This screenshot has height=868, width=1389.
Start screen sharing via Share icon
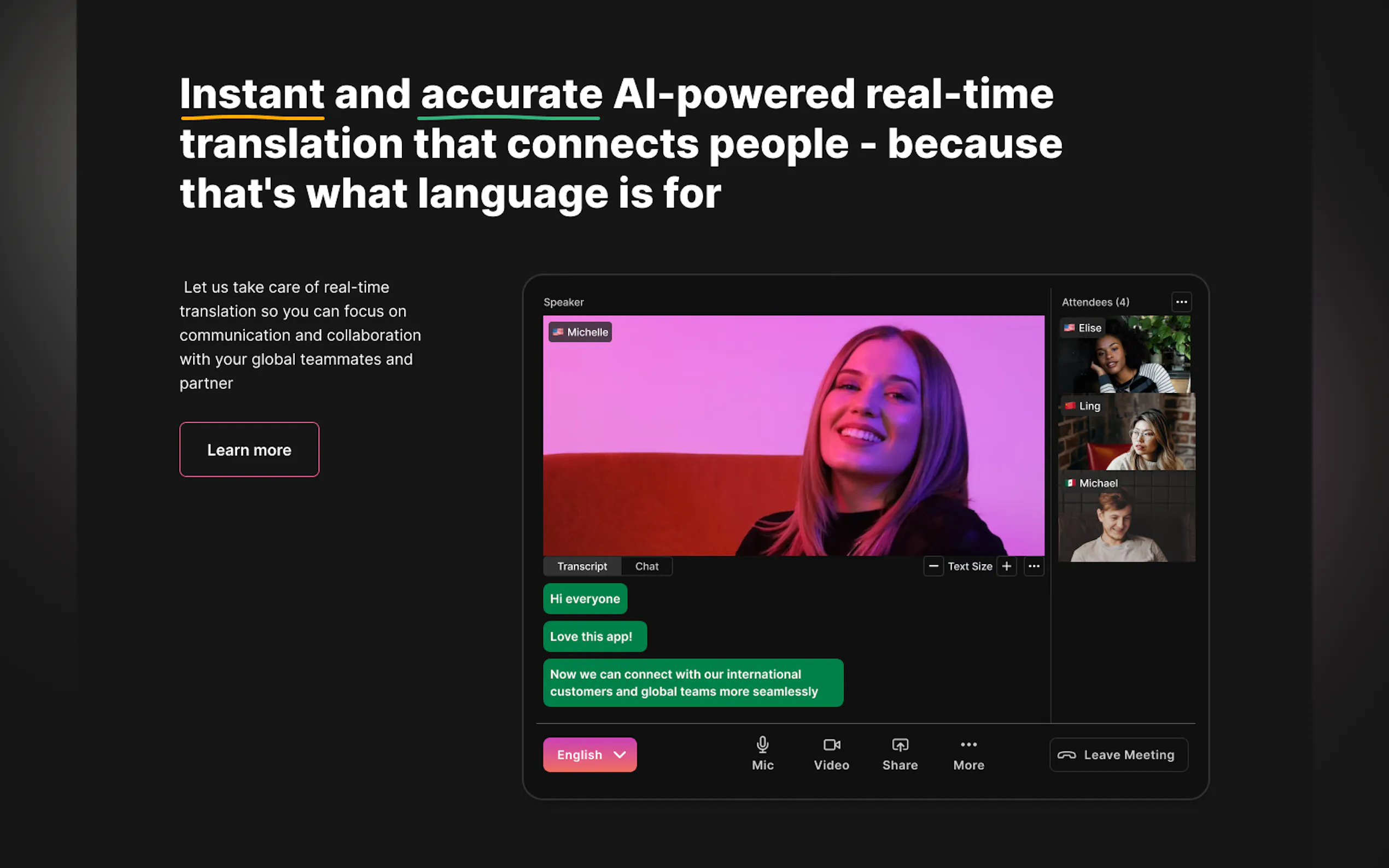point(900,754)
